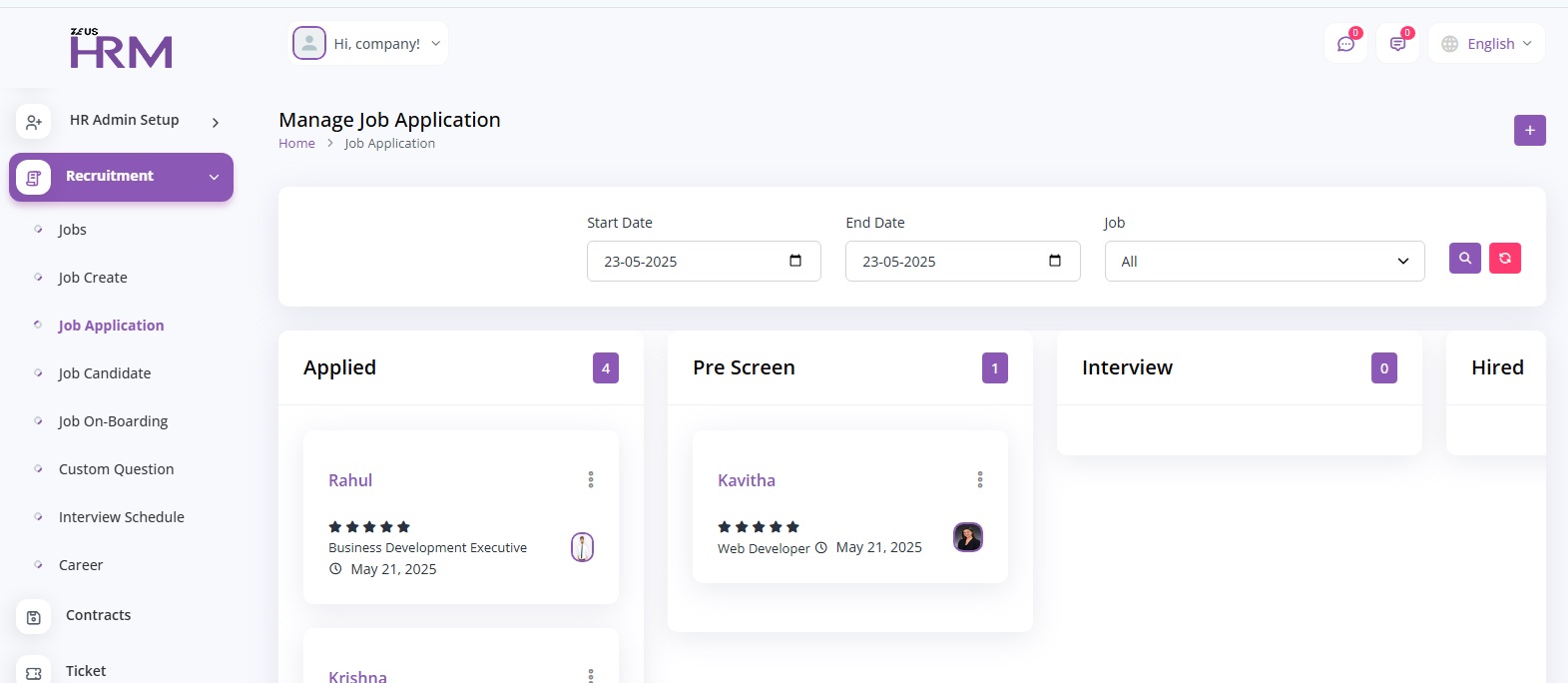This screenshot has width=1568, height=683.
Task: Expand the Job filter dropdown
Action: click(1264, 262)
